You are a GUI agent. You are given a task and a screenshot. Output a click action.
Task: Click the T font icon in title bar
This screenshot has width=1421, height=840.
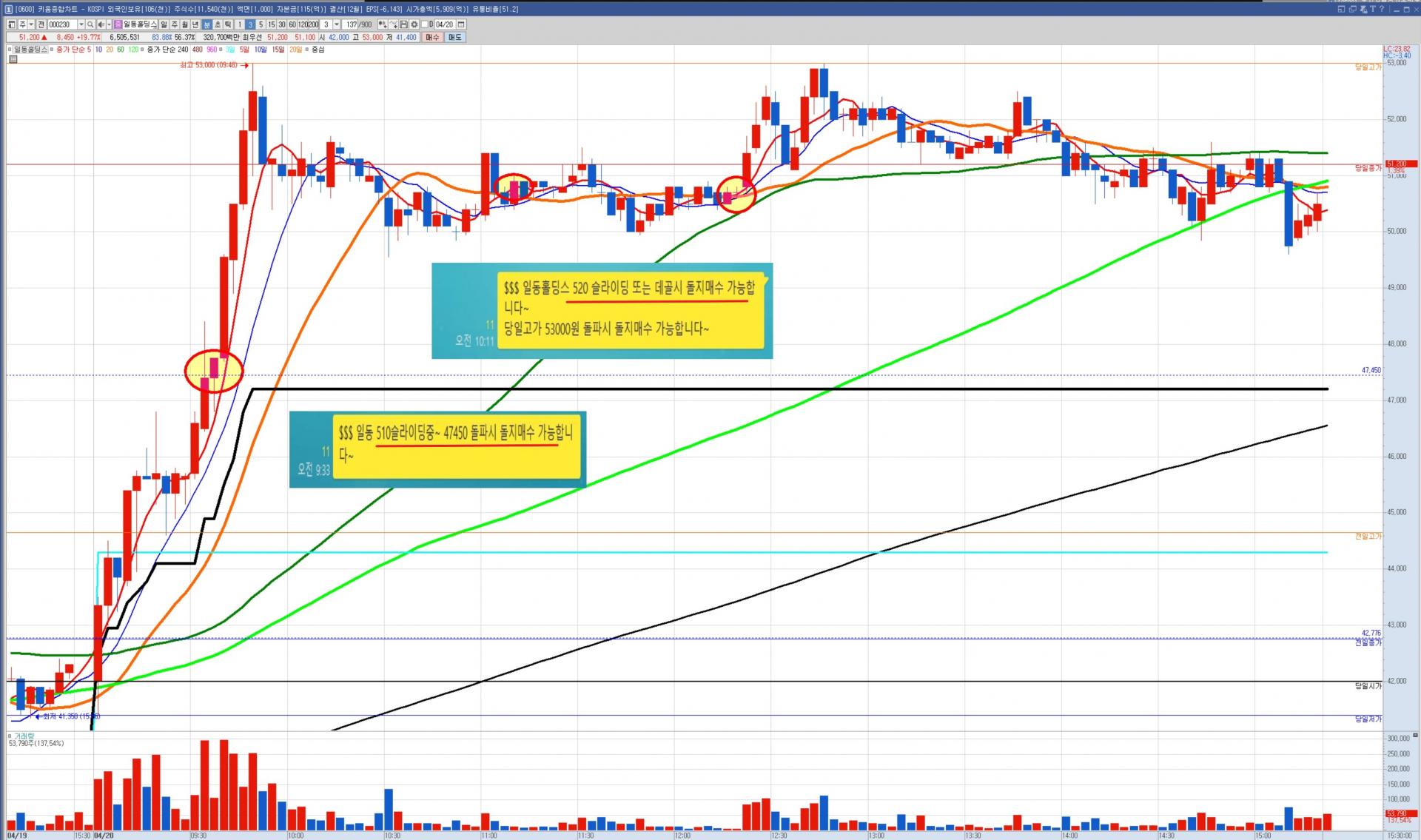click(1372, 9)
